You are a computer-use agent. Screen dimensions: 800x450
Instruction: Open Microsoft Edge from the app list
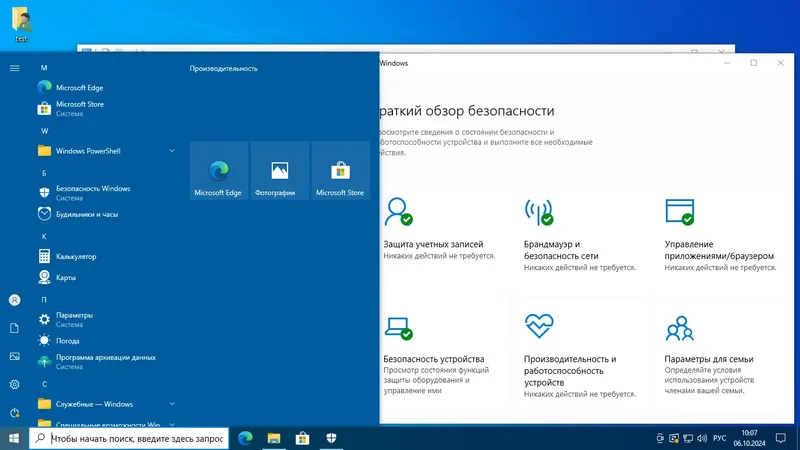point(106,88)
